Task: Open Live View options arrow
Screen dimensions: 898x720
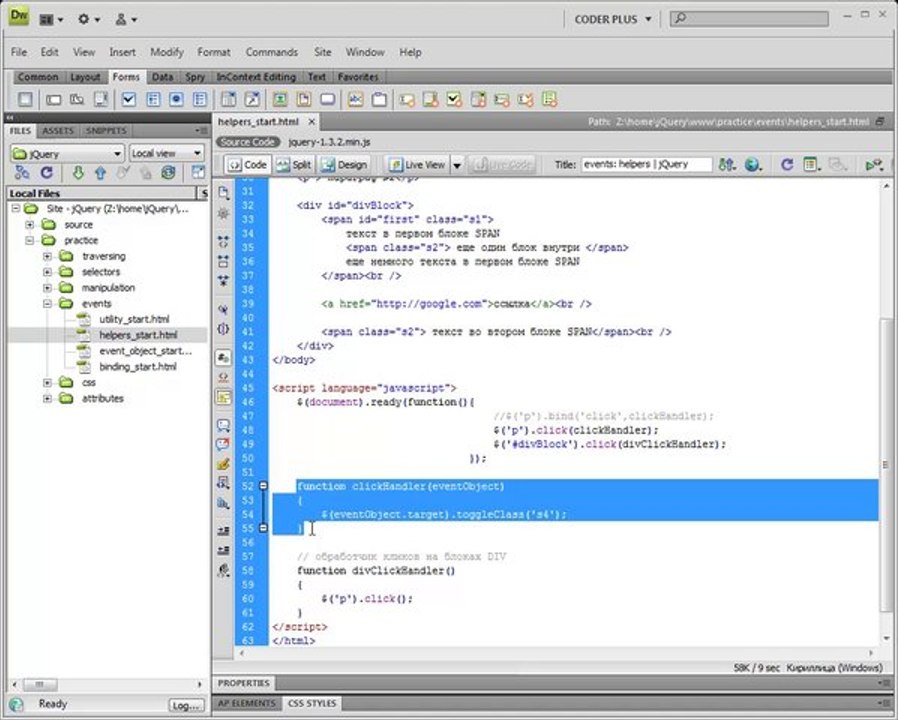Action: click(x=457, y=165)
